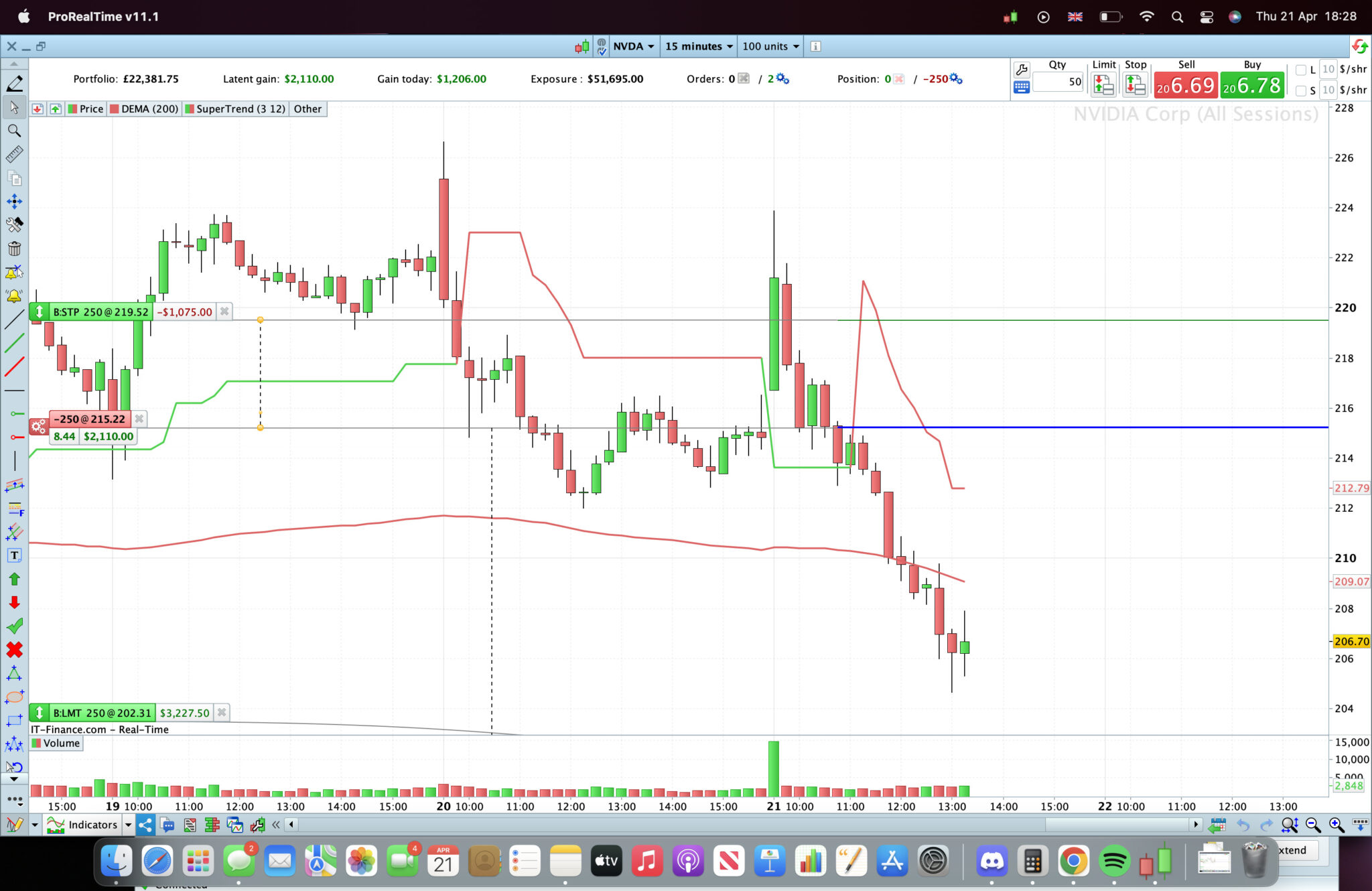
Task: Open the DEMA (200) indicator tab
Action: click(x=144, y=109)
